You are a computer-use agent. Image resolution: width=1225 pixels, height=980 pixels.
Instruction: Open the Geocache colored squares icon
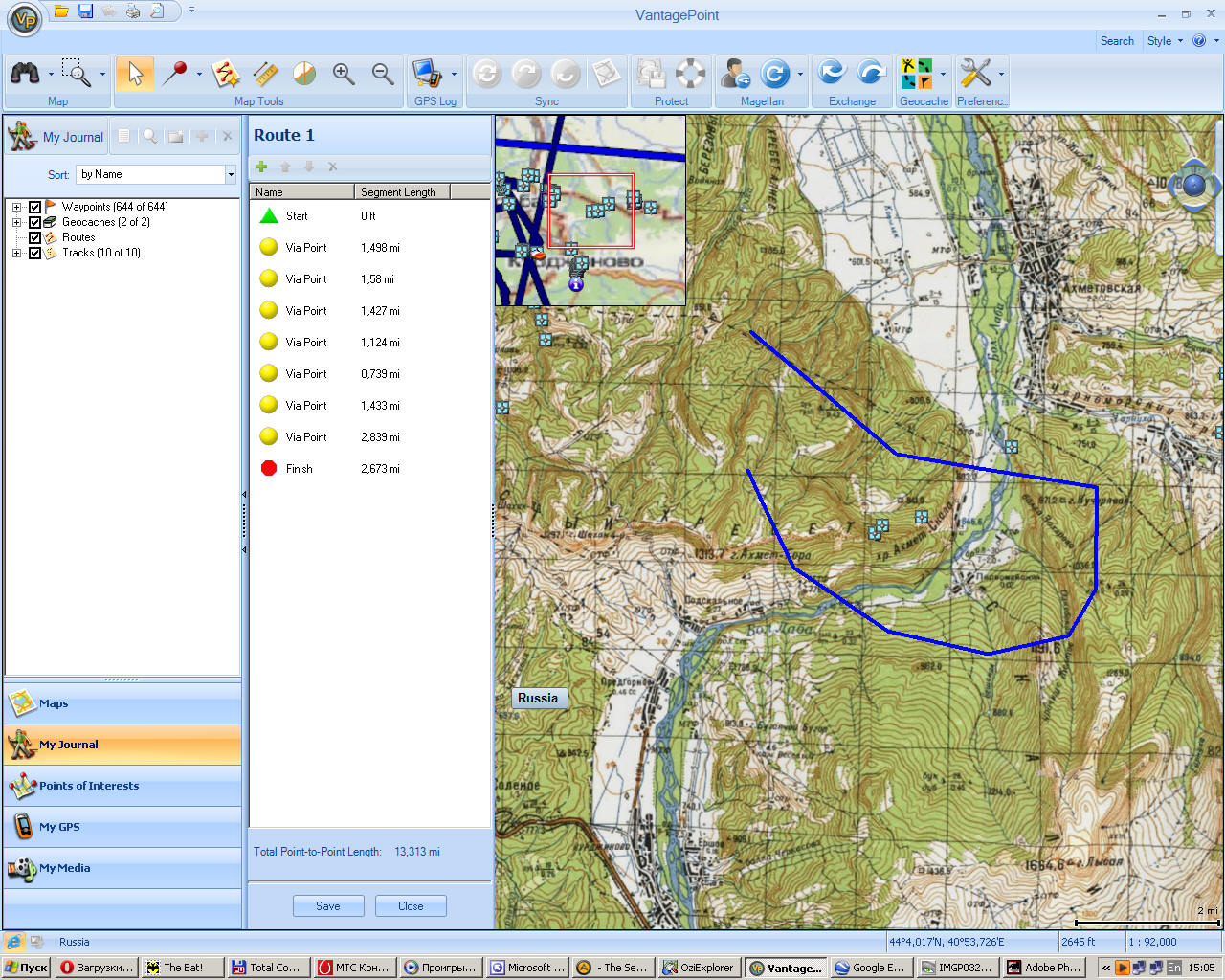[917, 73]
